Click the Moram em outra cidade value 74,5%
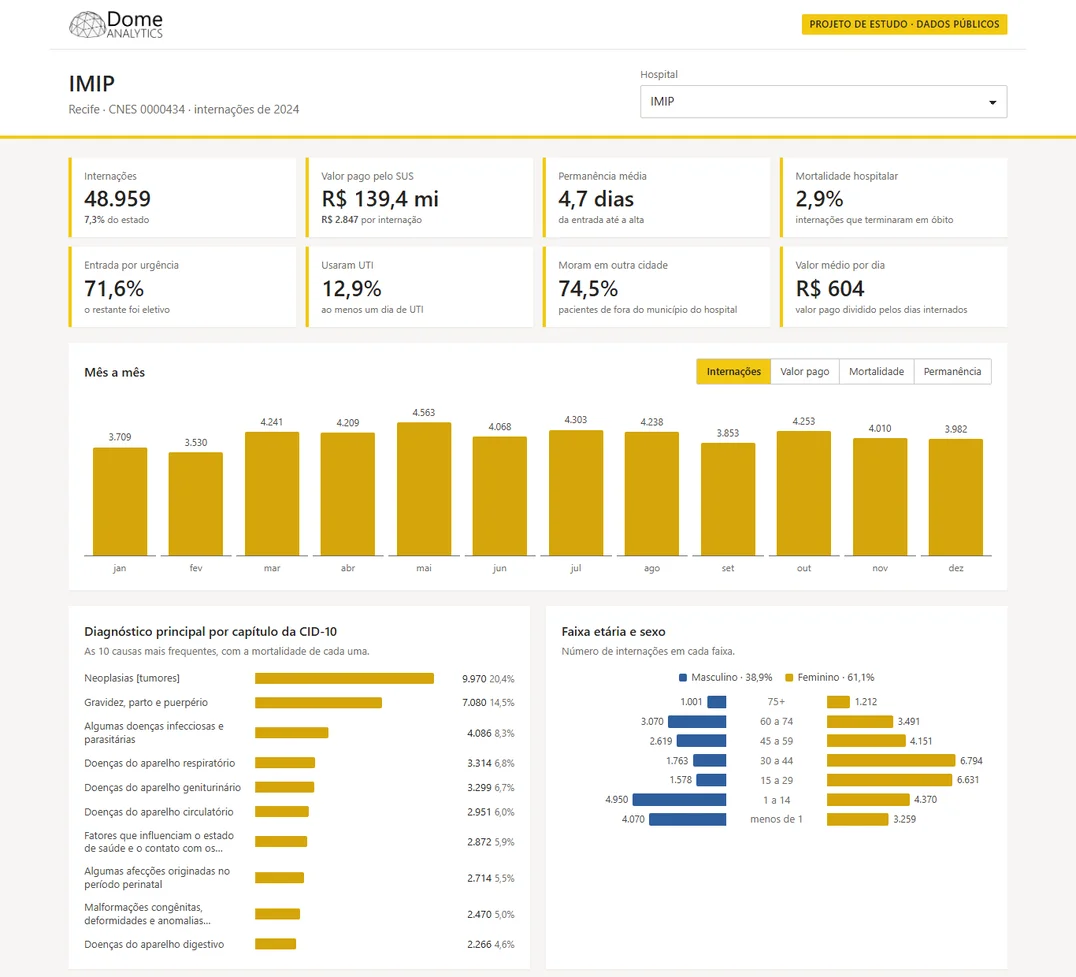 tap(588, 289)
